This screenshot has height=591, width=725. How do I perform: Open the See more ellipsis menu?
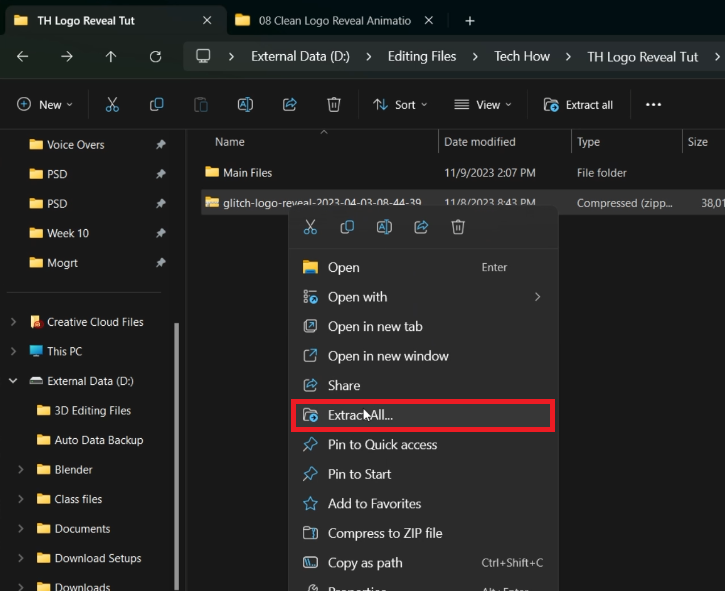click(653, 105)
